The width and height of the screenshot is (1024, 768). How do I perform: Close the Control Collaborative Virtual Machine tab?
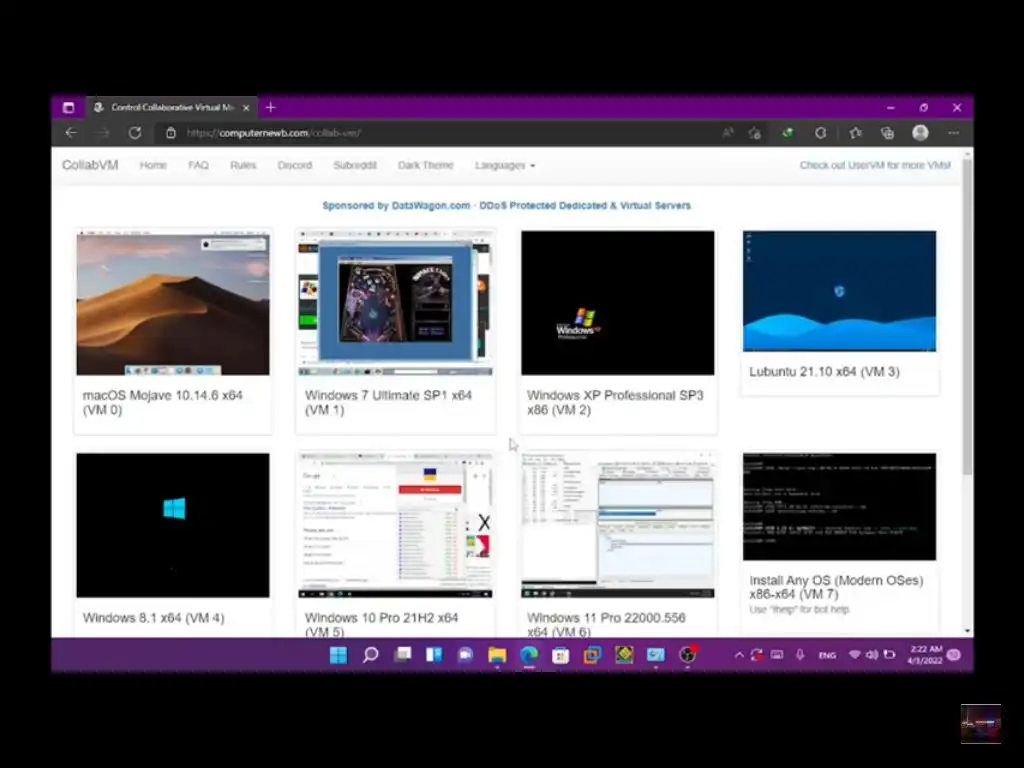pyautogui.click(x=246, y=108)
